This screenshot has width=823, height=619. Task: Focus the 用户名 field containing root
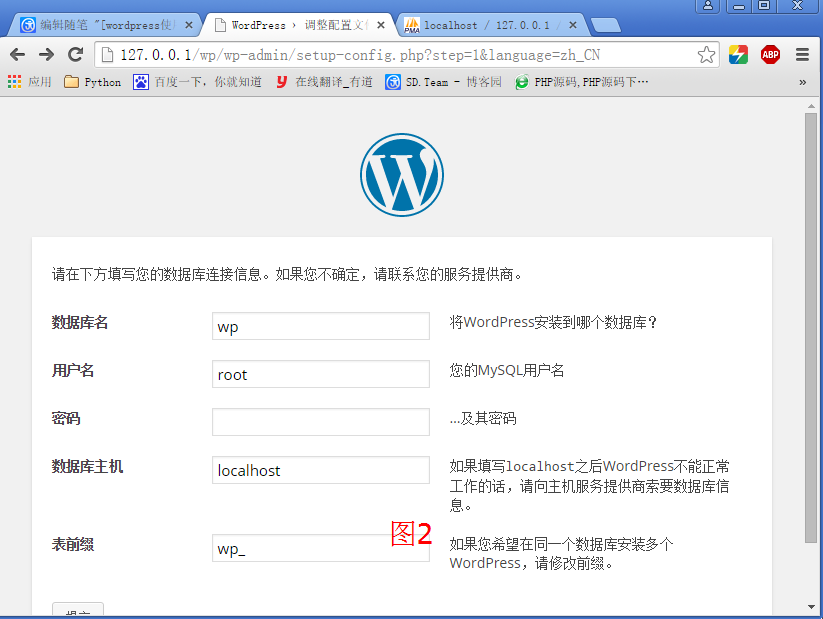click(321, 374)
